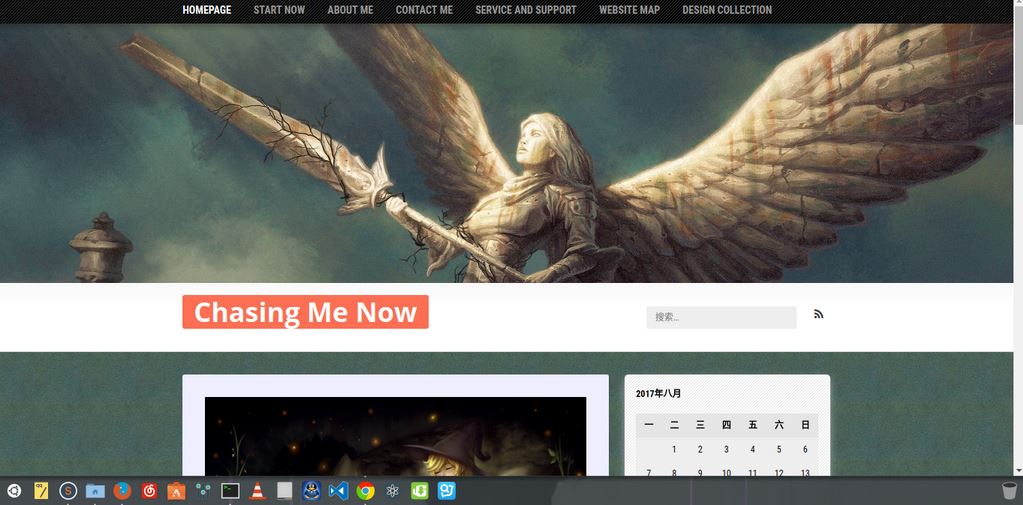Go to the HOMEPAGE menu item
Screen dimensions: 1023x505
[x=206, y=10]
